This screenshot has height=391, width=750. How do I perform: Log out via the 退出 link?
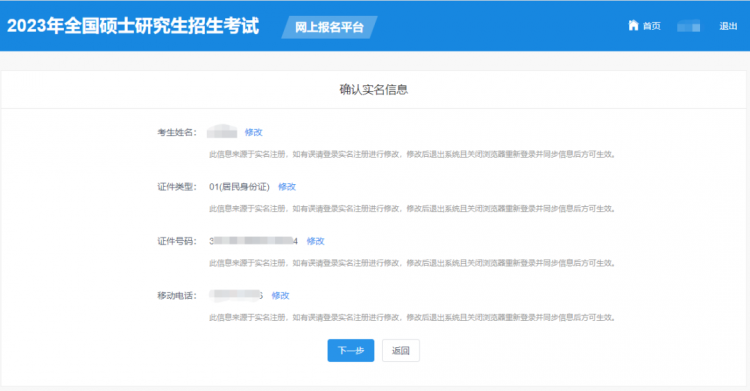click(x=728, y=26)
